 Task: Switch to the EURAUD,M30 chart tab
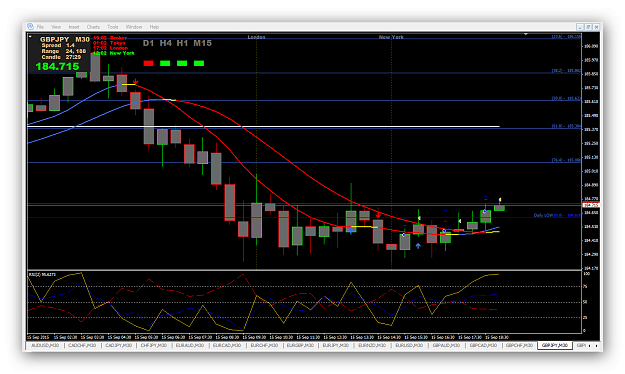coord(190,345)
